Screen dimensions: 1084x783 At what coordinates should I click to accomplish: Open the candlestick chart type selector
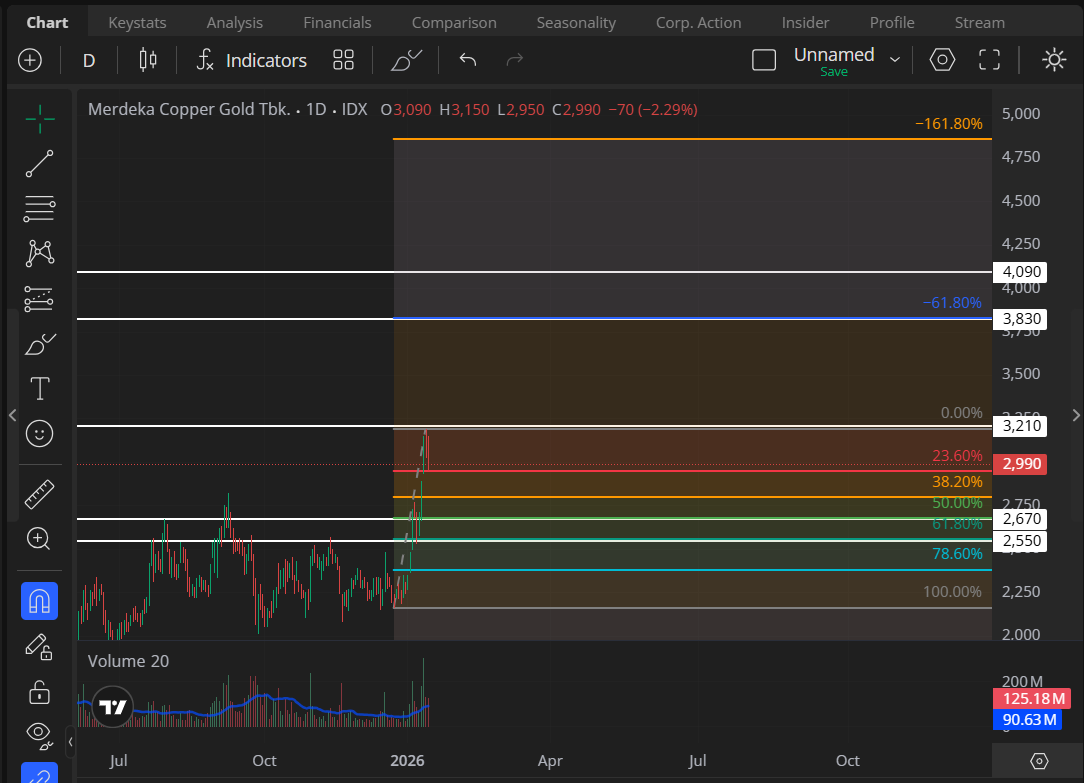(x=148, y=60)
